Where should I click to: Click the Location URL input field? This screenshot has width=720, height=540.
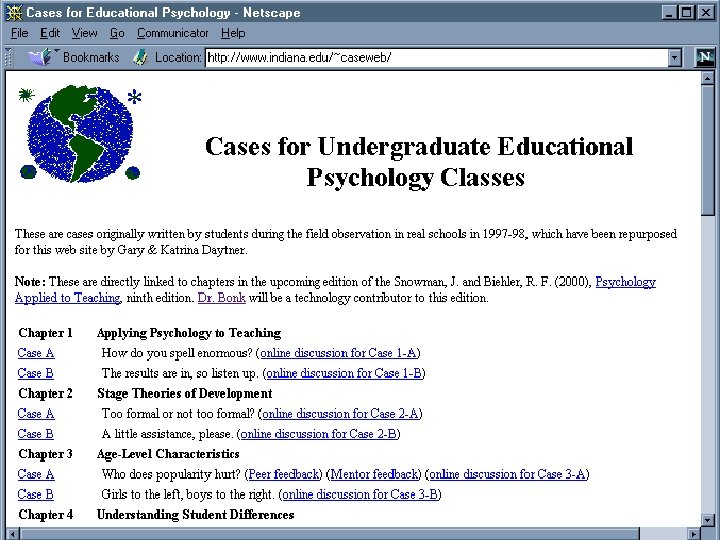[437, 58]
